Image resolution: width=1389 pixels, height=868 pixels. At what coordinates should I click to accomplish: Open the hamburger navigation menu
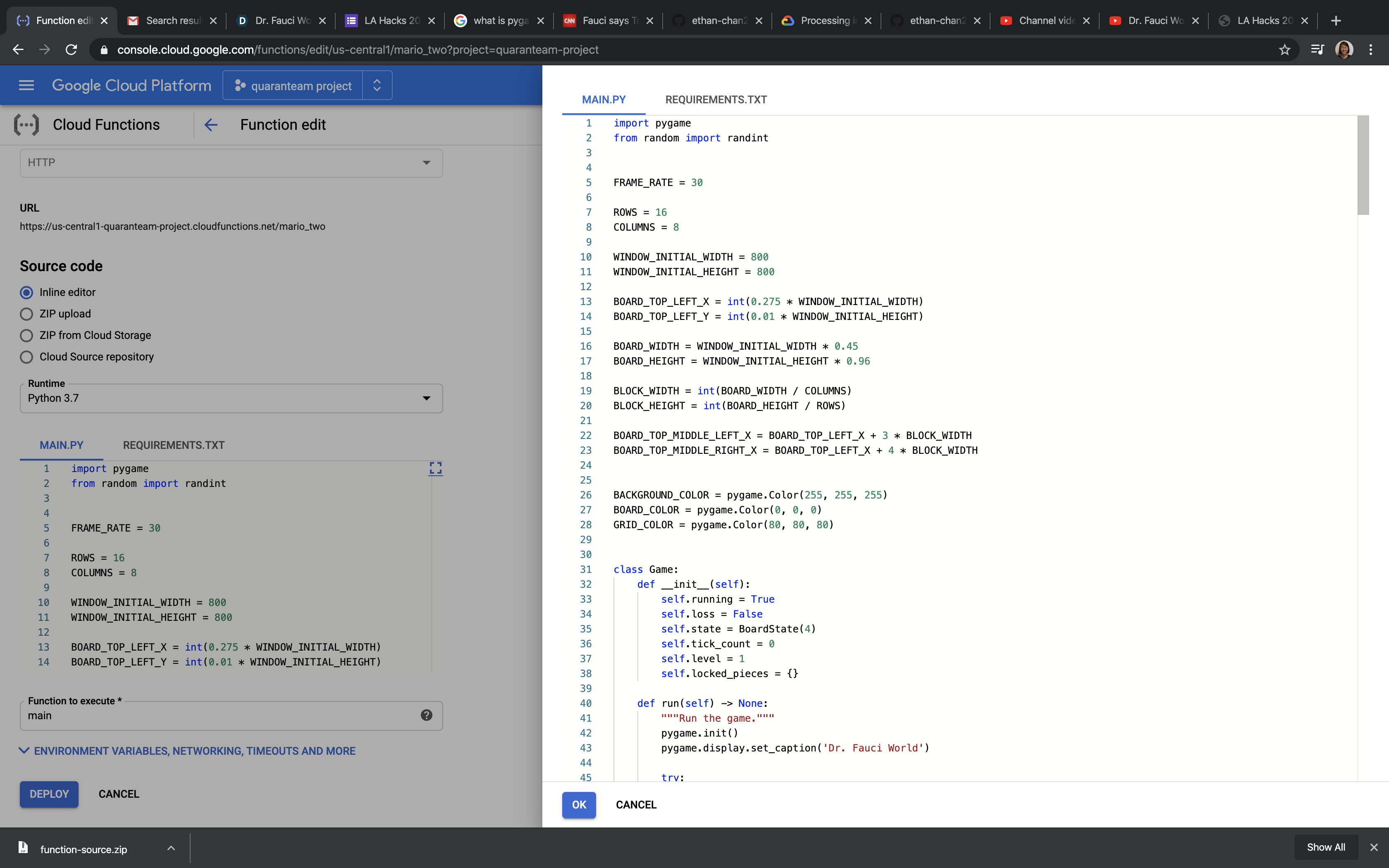point(26,86)
